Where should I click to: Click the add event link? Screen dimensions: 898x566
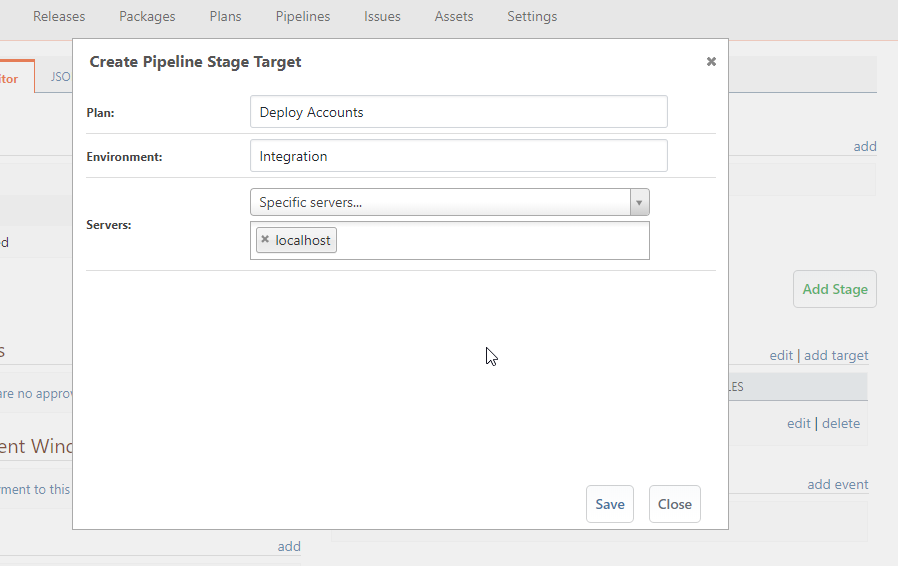click(x=837, y=484)
